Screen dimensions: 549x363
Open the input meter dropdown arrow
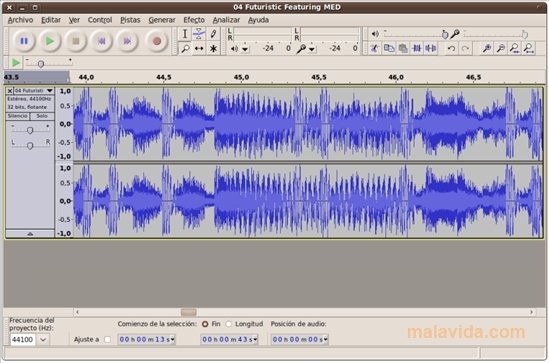coord(312,49)
